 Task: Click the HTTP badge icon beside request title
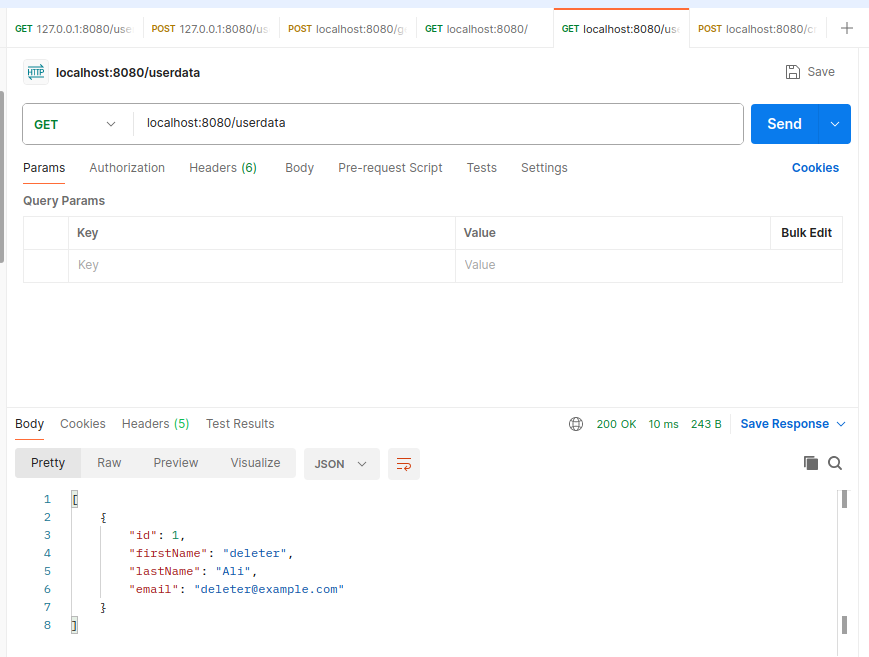36,72
